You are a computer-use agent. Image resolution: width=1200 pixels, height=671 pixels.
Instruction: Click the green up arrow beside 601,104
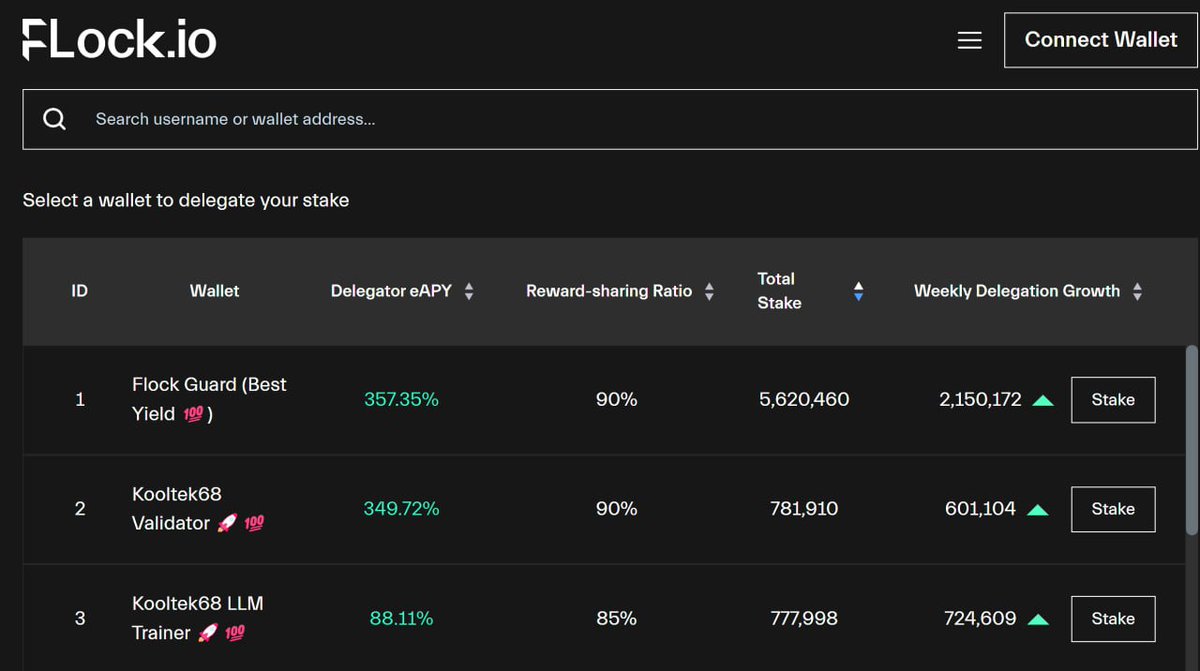tap(1038, 510)
